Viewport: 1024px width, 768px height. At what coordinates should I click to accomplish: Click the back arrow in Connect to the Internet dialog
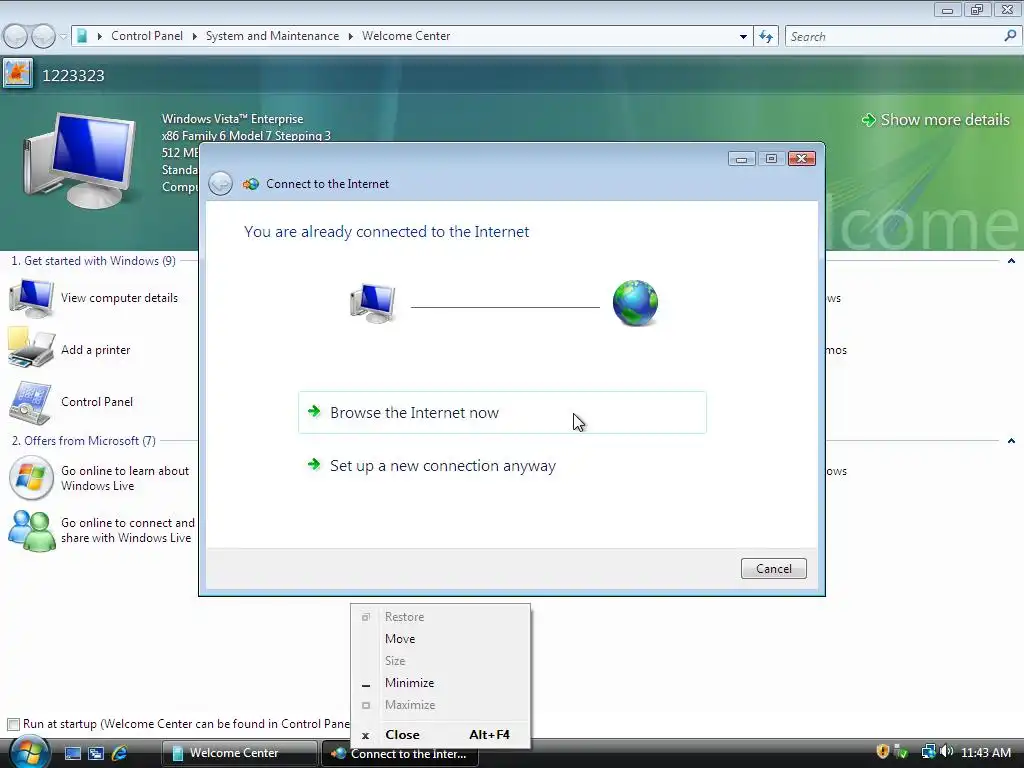click(x=220, y=184)
